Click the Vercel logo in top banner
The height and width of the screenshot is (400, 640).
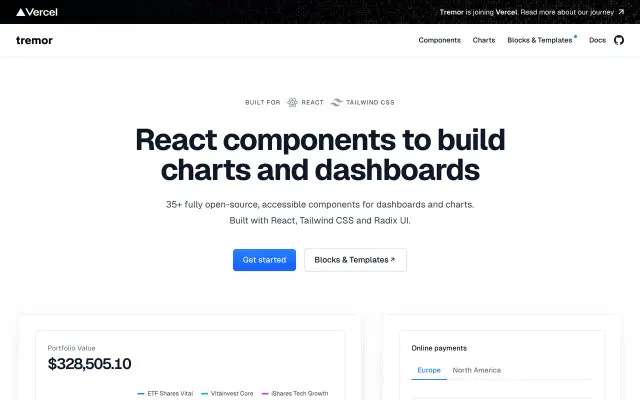tap(37, 12)
